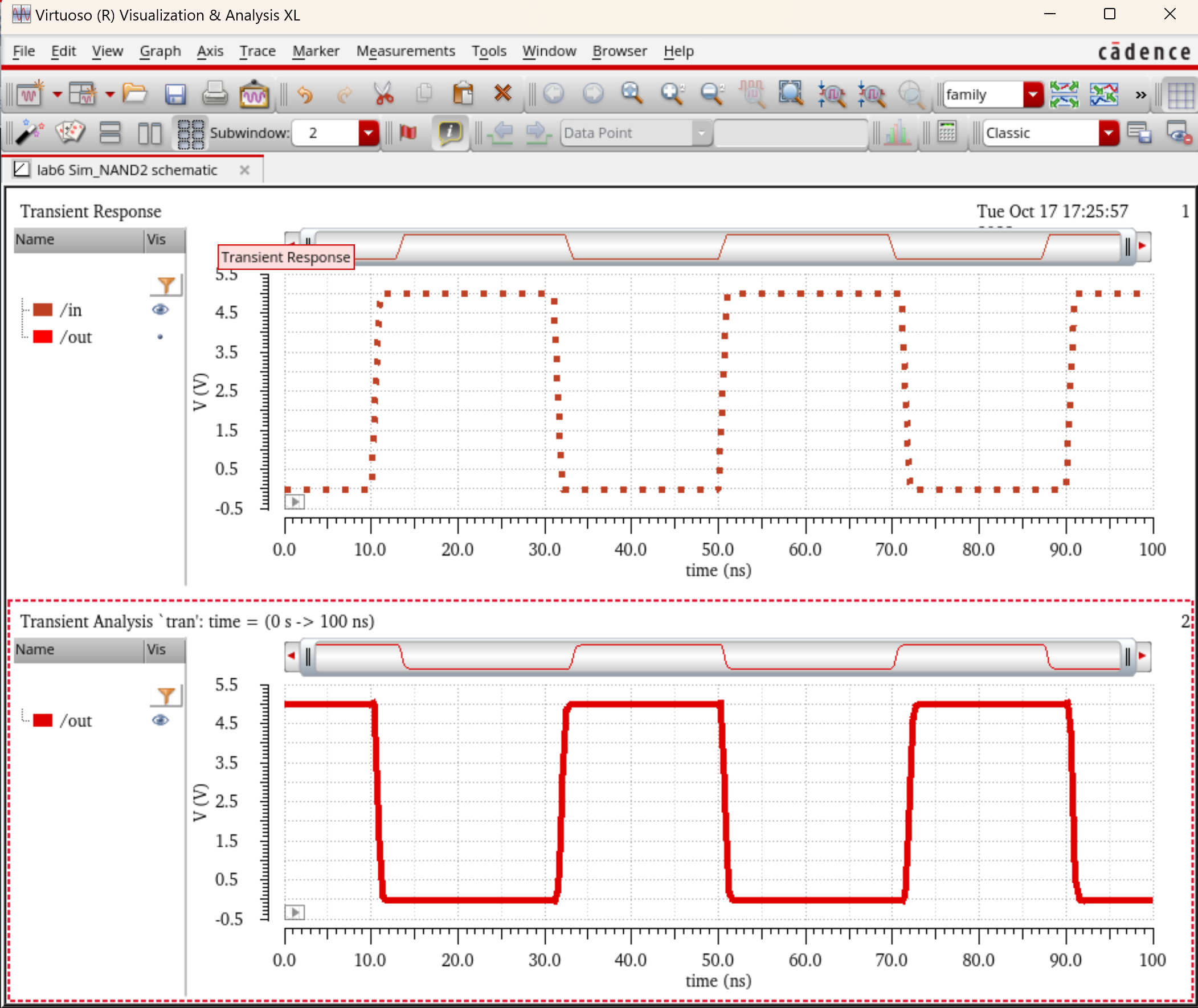Hide /out trace in bottom subwindow
The width and height of the screenshot is (1198, 1008).
click(x=160, y=720)
